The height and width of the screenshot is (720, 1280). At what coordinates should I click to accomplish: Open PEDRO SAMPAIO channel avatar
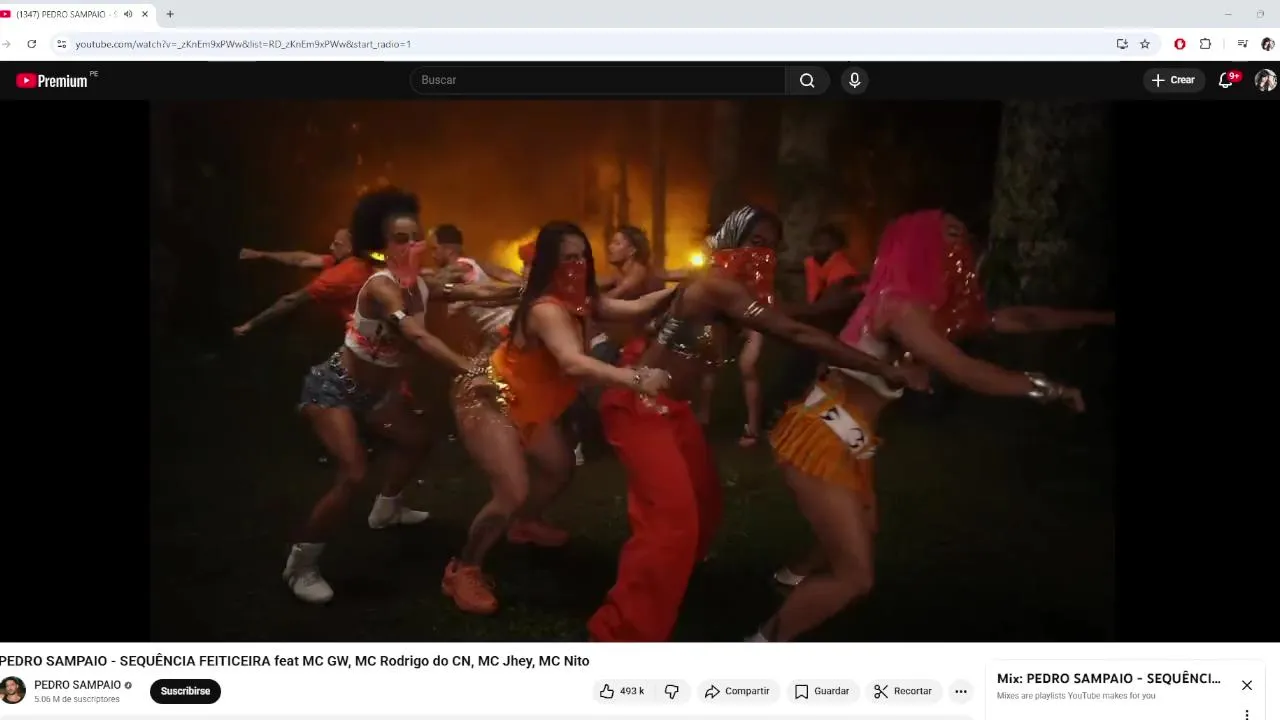tap(12, 691)
